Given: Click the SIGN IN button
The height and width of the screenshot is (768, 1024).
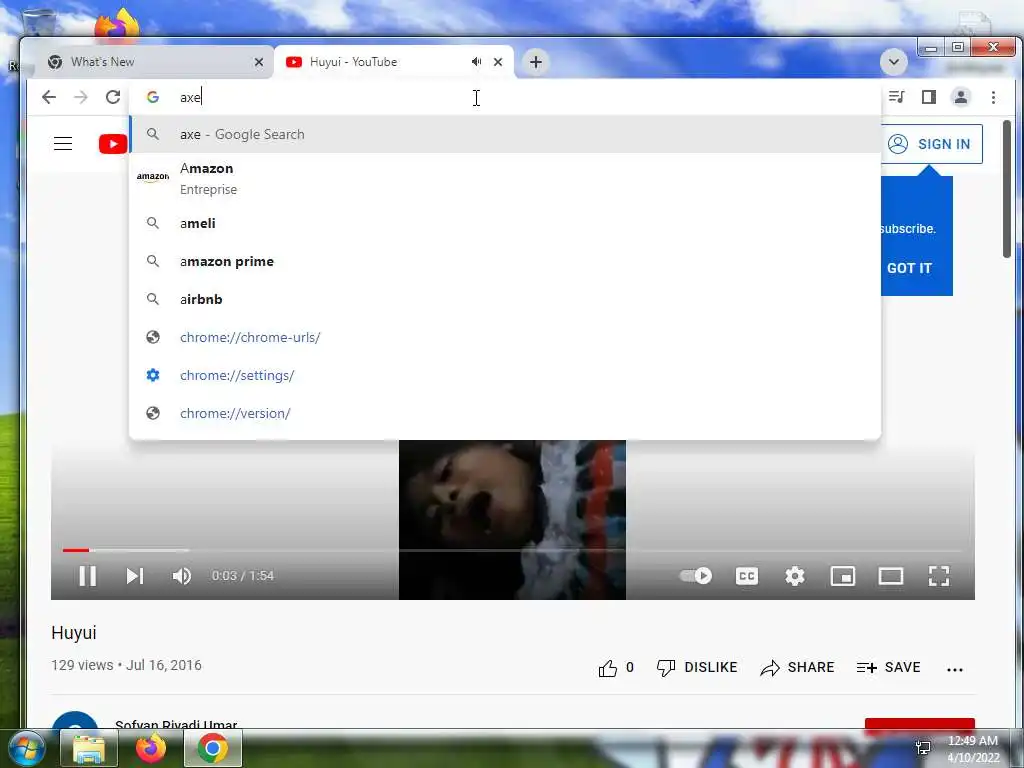Looking at the screenshot, I should [x=931, y=144].
